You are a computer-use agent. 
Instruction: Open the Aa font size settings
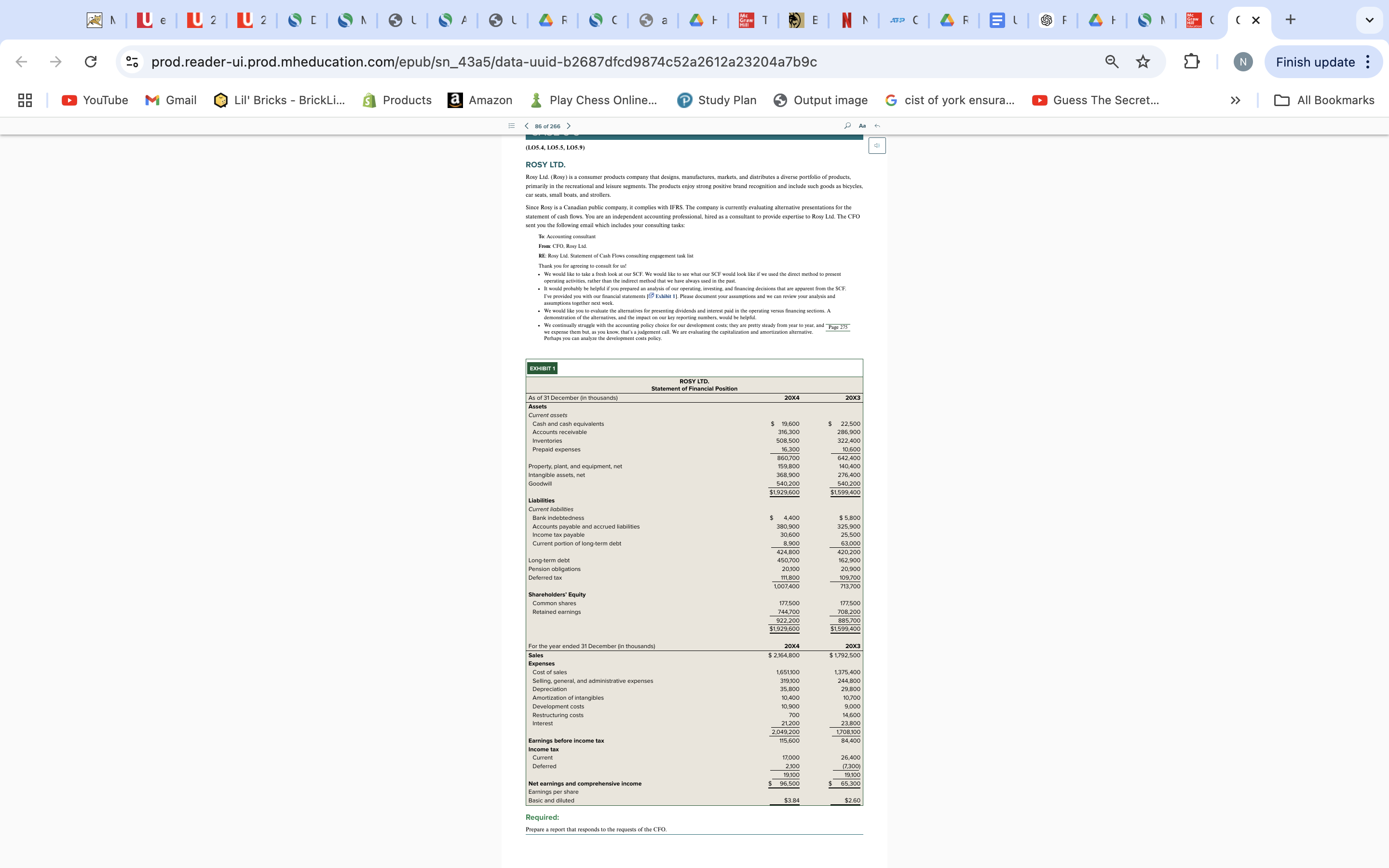[x=862, y=126]
